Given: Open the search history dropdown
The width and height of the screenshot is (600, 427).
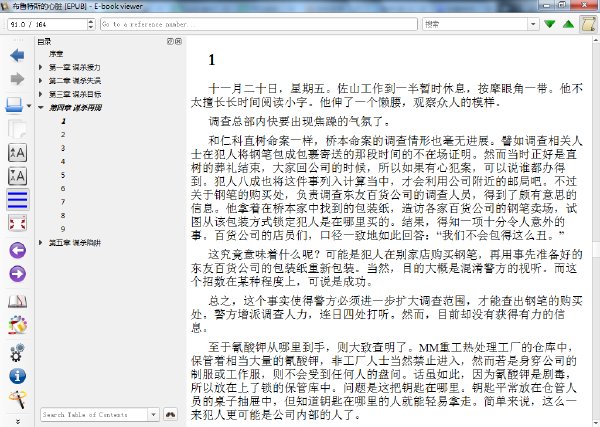Looking at the screenshot, I should point(533,24).
